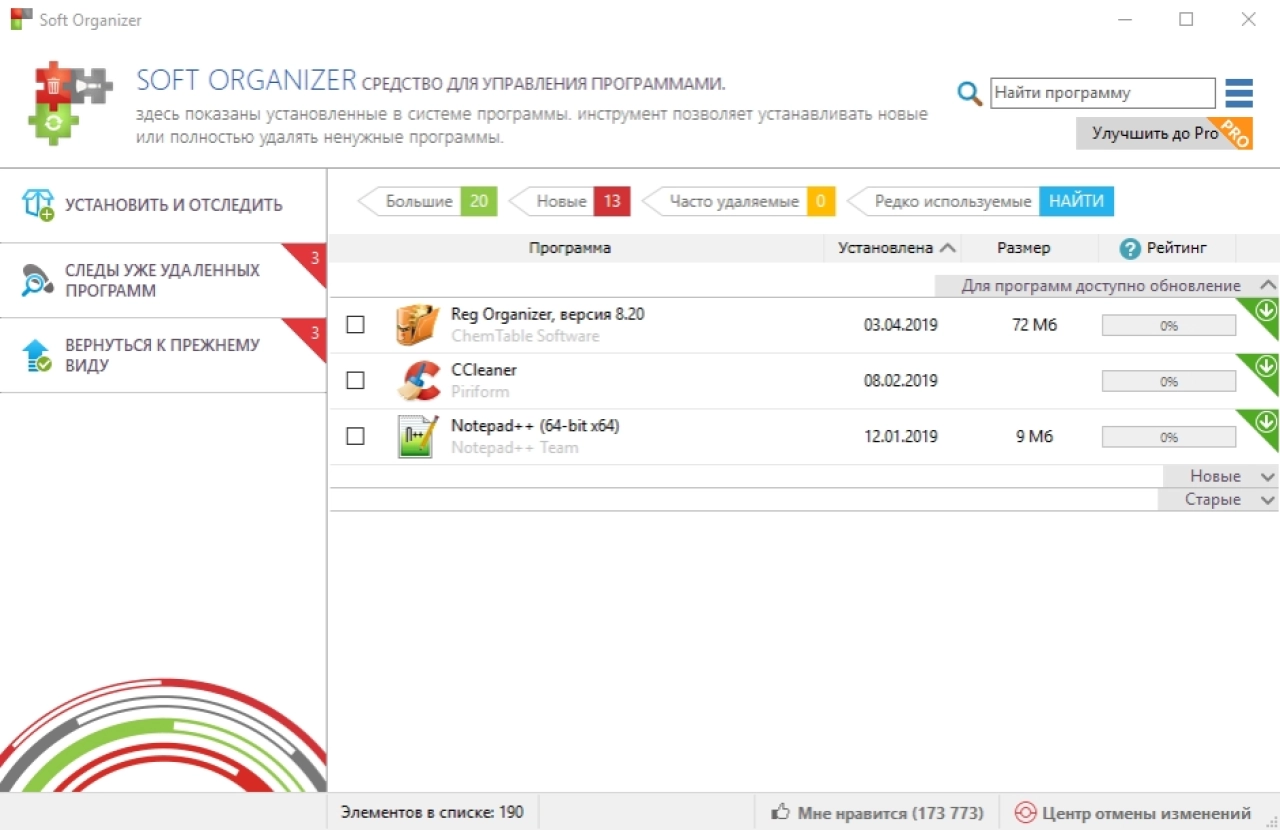The image size is (1280, 830).
Task: Click Notepad++ rating bar
Action: point(1169,437)
